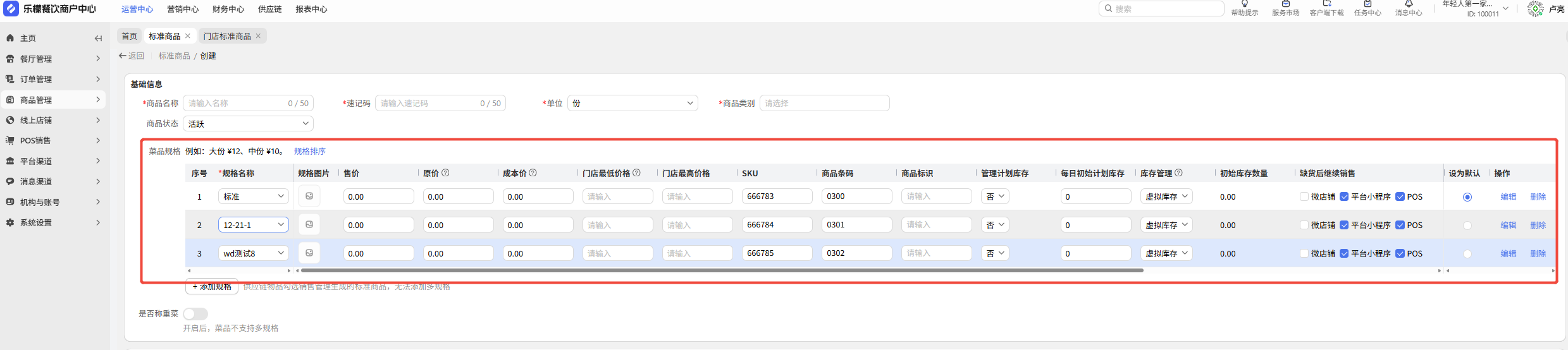Open 管理计划库存 dropdown in row 1
The height and width of the screenshot is (350, 1568).
tap(995, 196)
